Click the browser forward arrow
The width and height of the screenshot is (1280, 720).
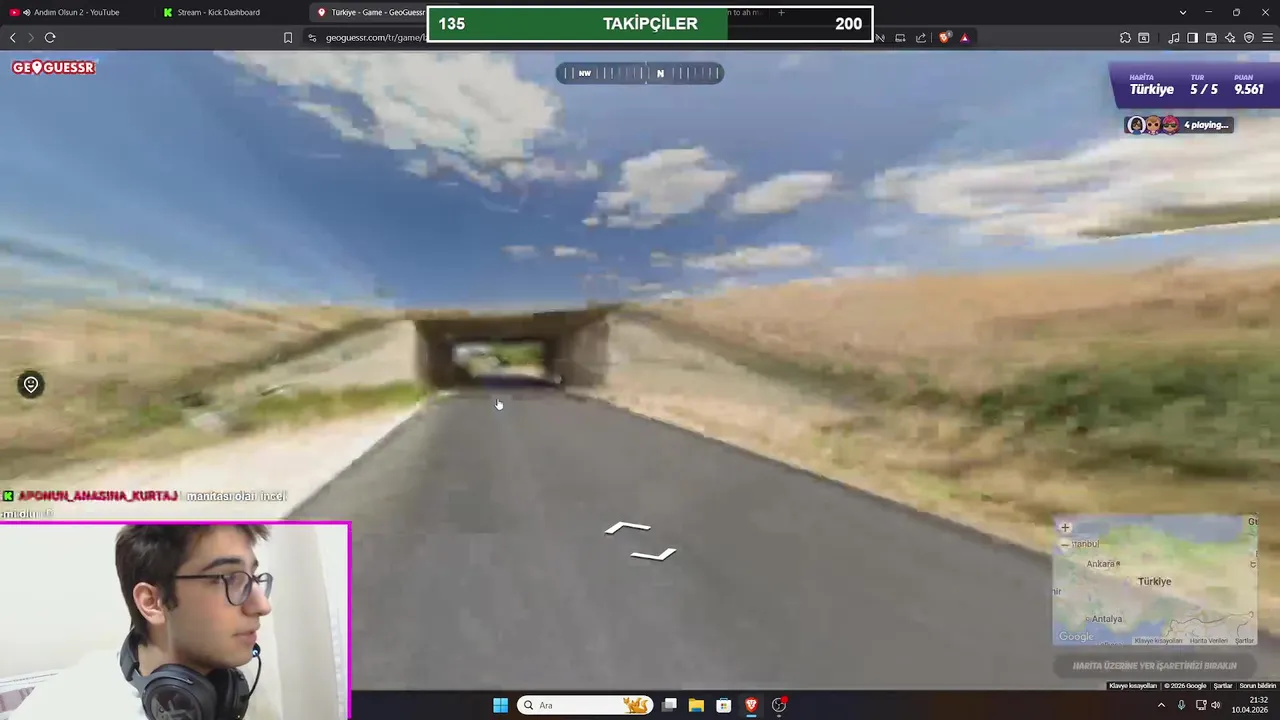[x=31, y=38]
